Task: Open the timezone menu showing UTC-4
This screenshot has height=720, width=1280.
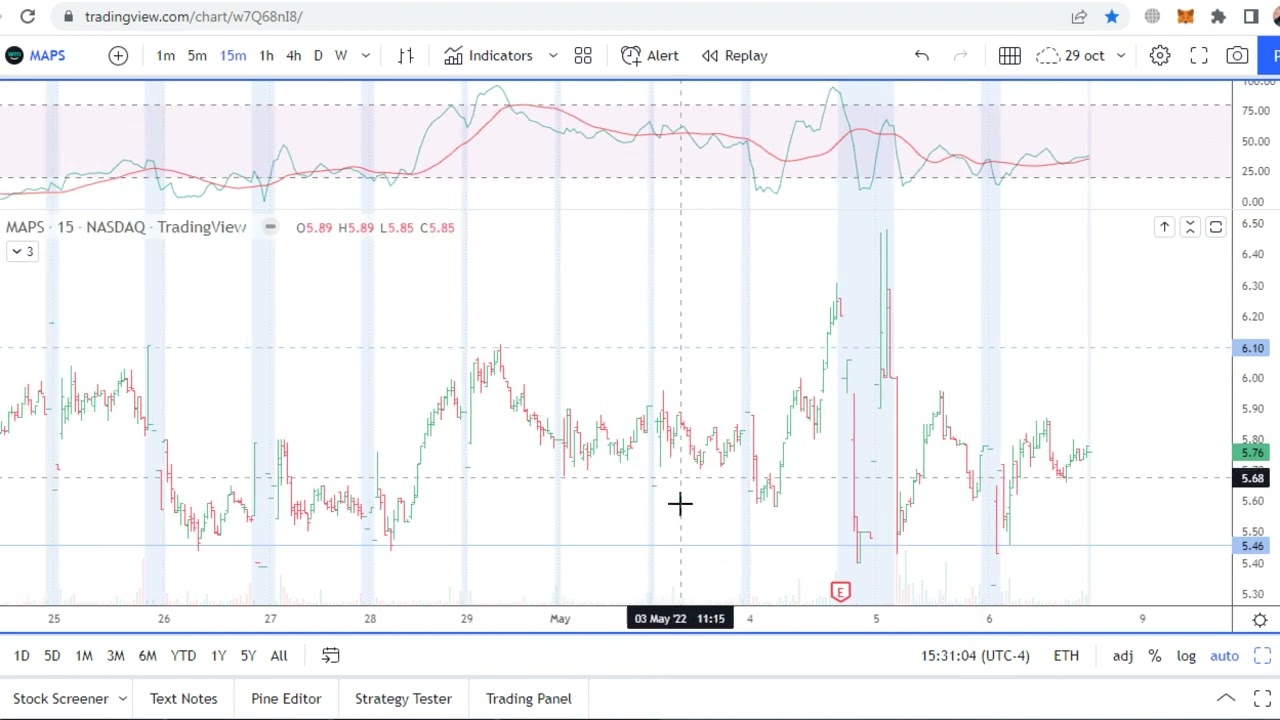Action: pyautogui.click(x=975, y=656)
